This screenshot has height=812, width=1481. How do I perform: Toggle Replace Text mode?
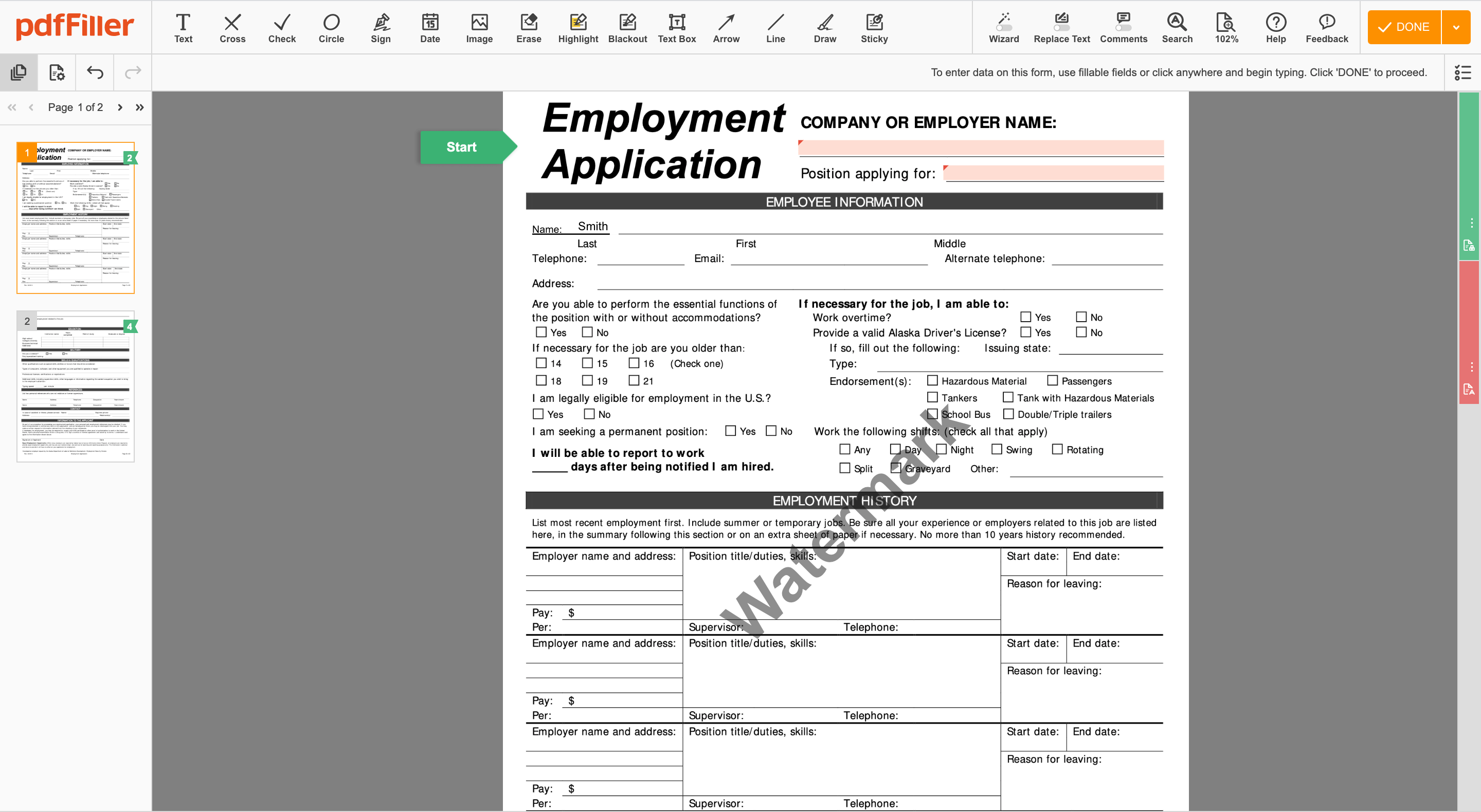[x=1062, y=28]
